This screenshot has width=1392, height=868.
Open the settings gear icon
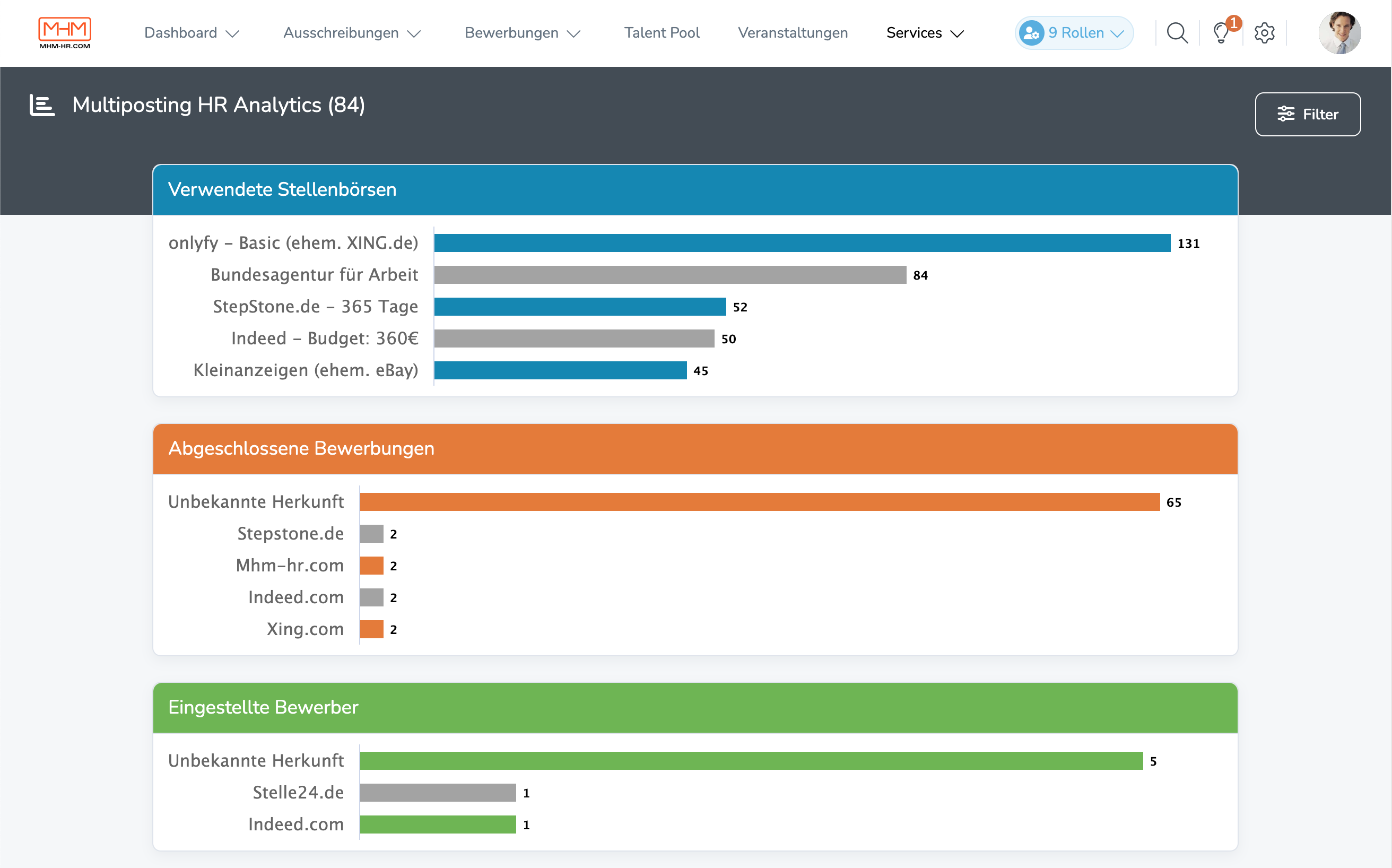click(1265, 33)
